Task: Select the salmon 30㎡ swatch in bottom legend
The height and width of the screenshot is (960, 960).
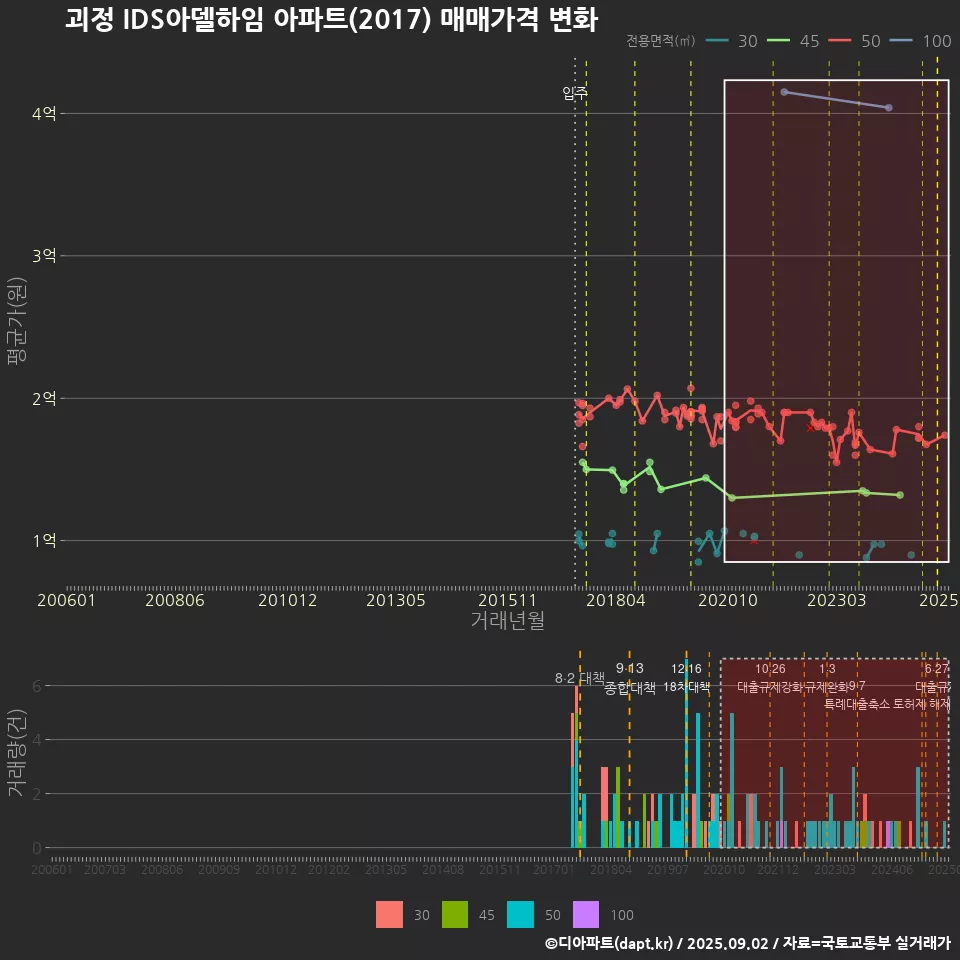Action: coord(389,915)
